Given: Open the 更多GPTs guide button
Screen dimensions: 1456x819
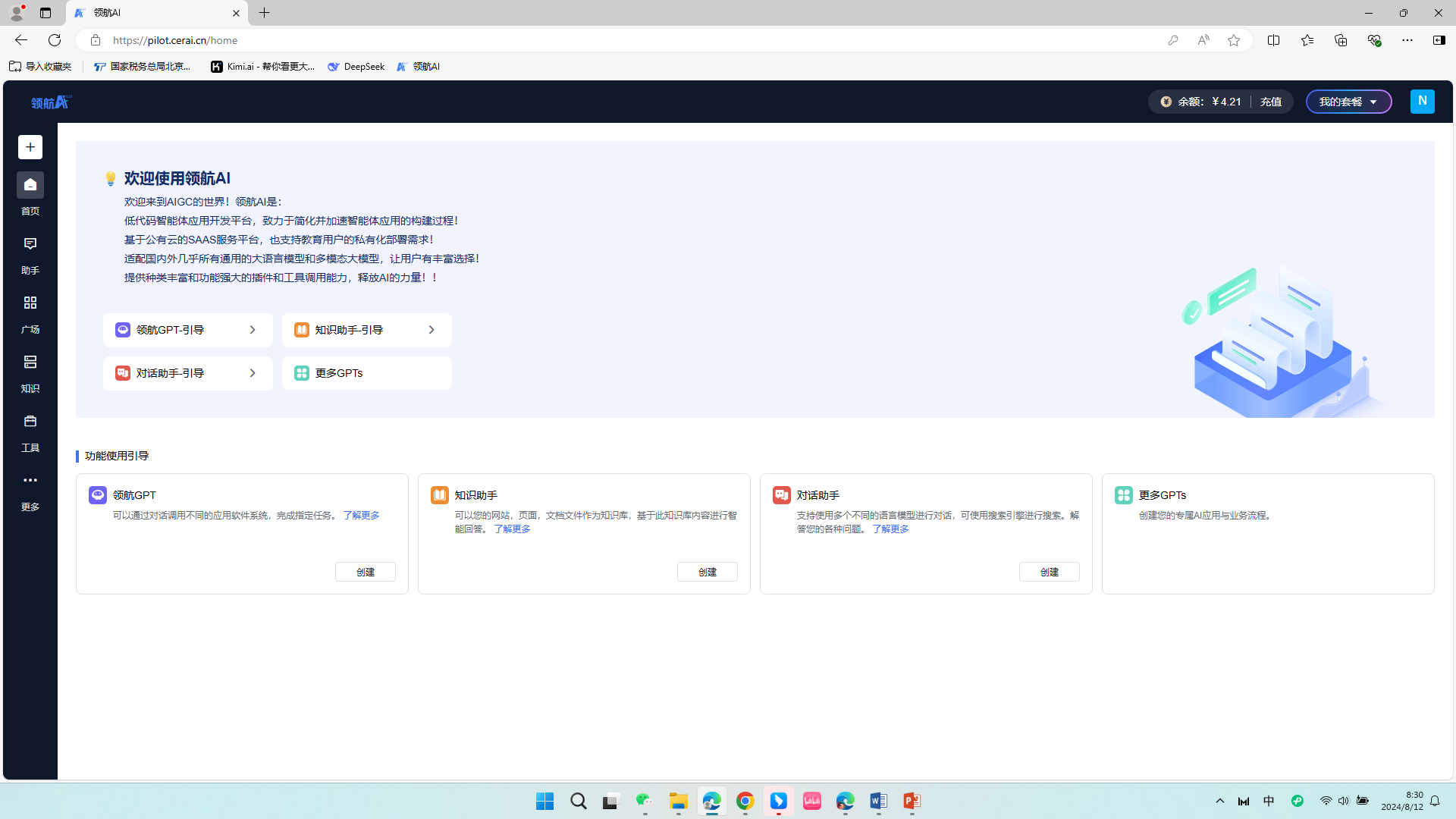Looking at the screenshot, I should click(x=367, y=373).
